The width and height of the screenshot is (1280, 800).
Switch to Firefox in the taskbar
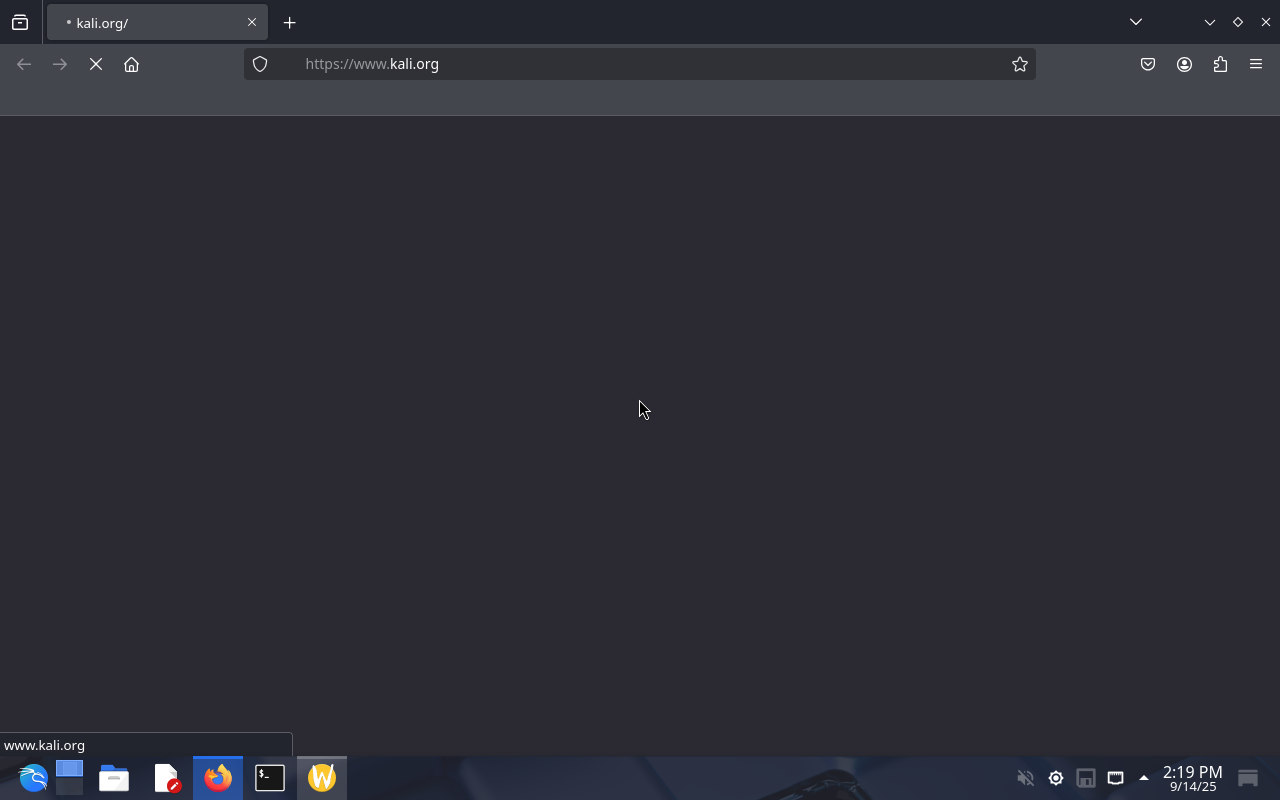[218, 777]
